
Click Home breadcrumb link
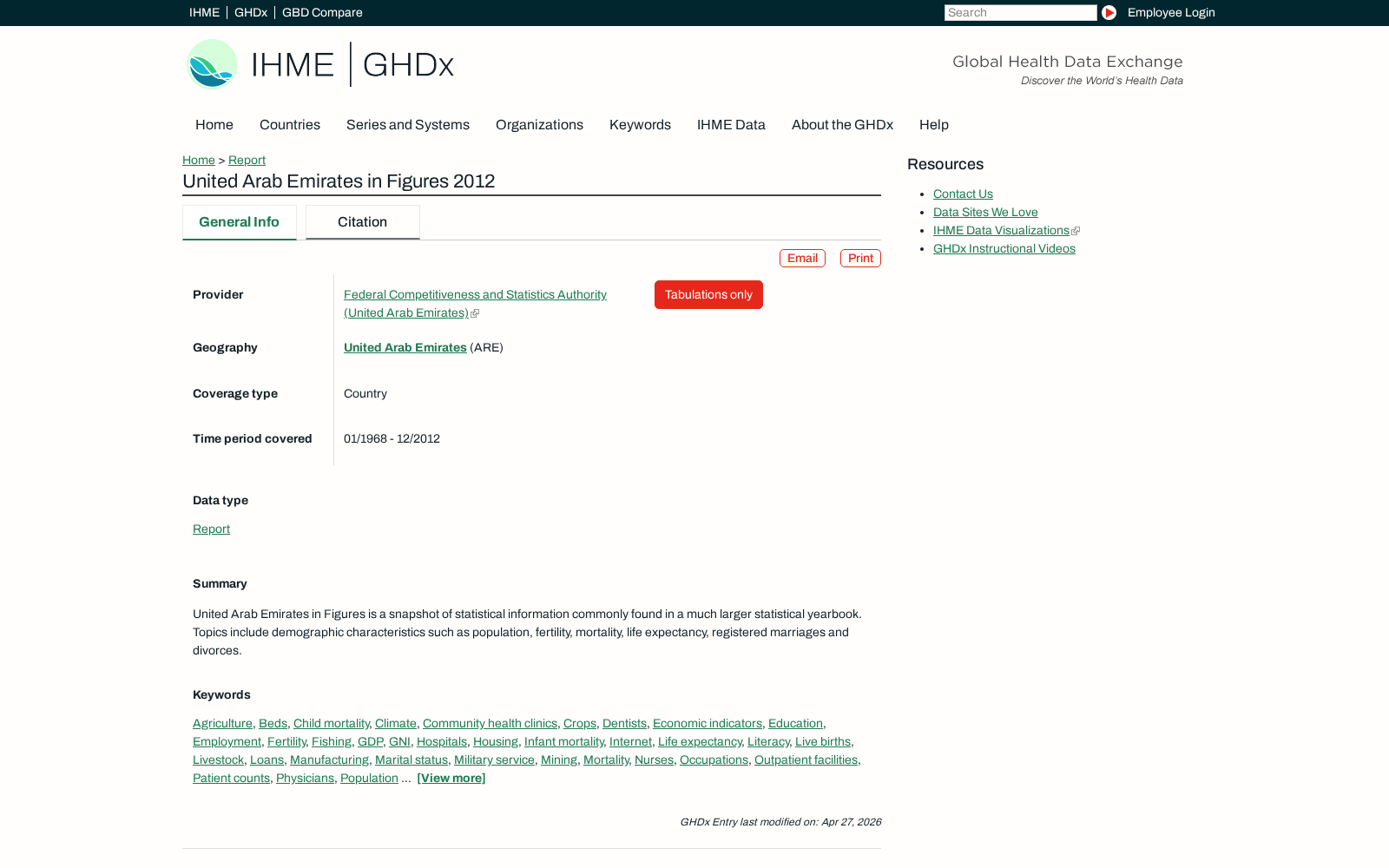coord(199,160)
